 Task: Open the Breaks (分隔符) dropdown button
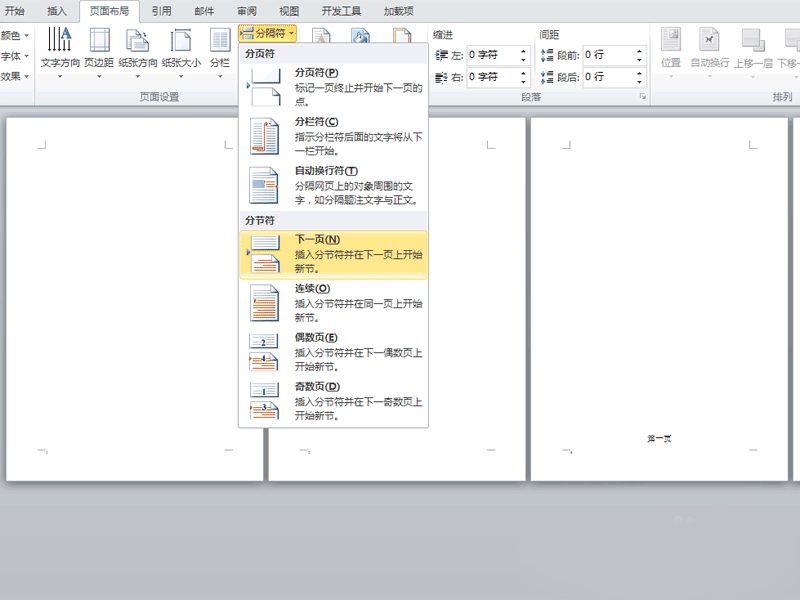[267, 34]
